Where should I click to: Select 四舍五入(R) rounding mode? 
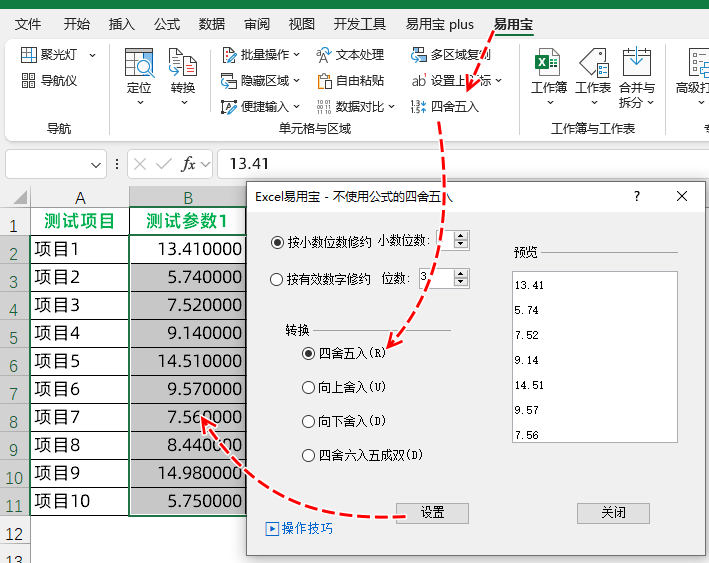(308, 353)
